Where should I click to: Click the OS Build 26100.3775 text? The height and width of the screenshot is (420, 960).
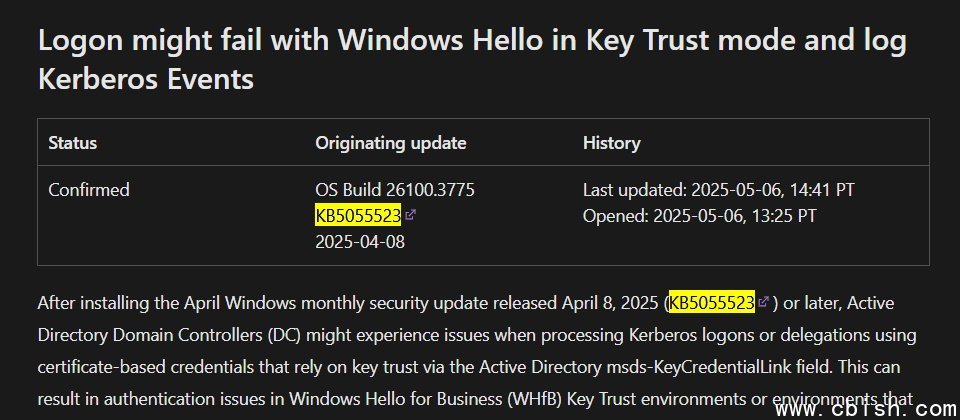395,190
